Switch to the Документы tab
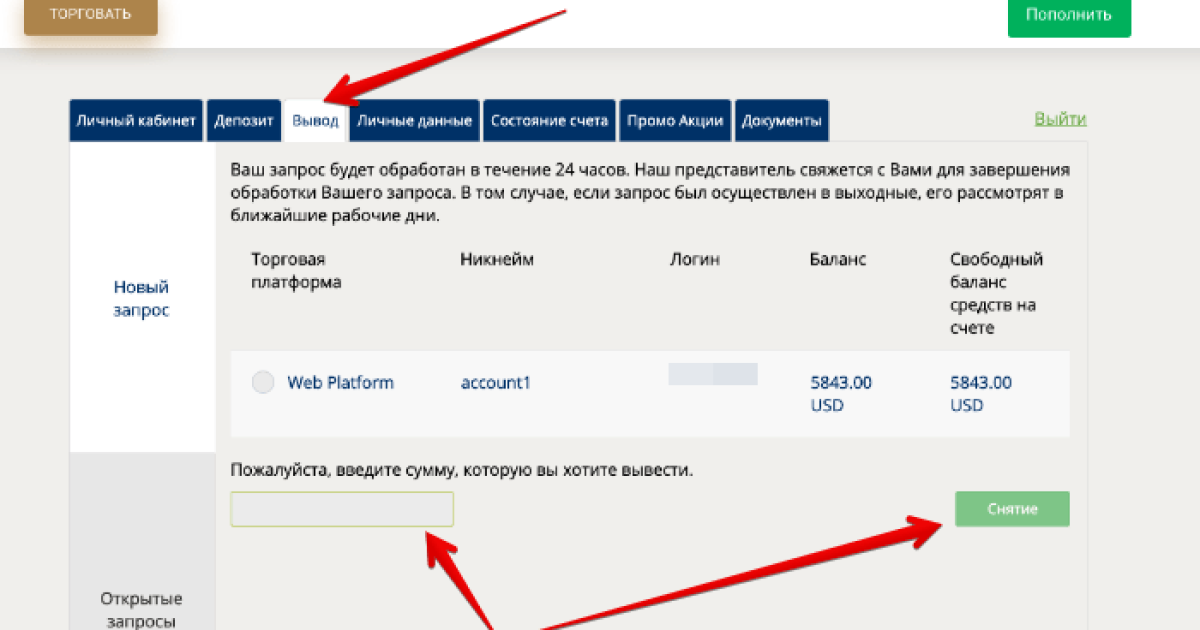Image resolution: width=1200 pixels, height=630 pixels. [x=782, y=121]
